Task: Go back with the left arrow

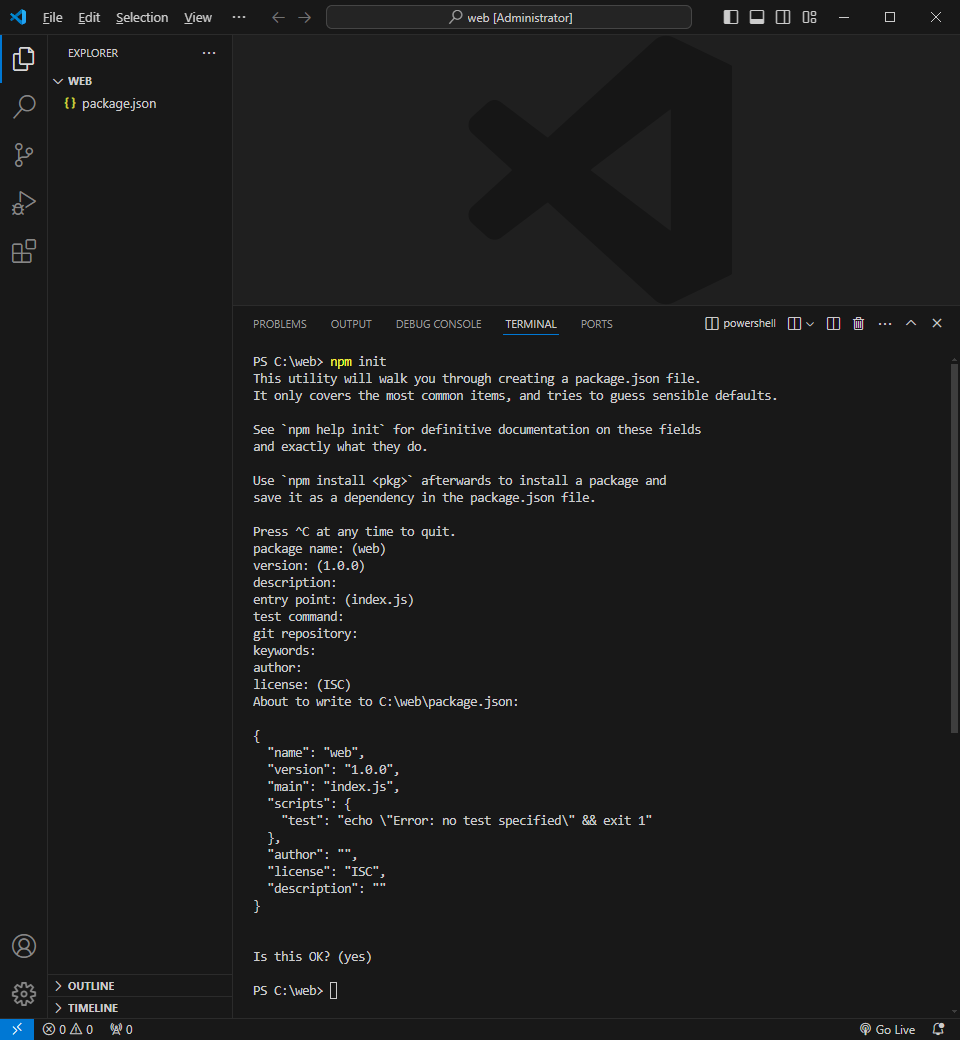Action: pyautogui.click(x=279, y=17)
